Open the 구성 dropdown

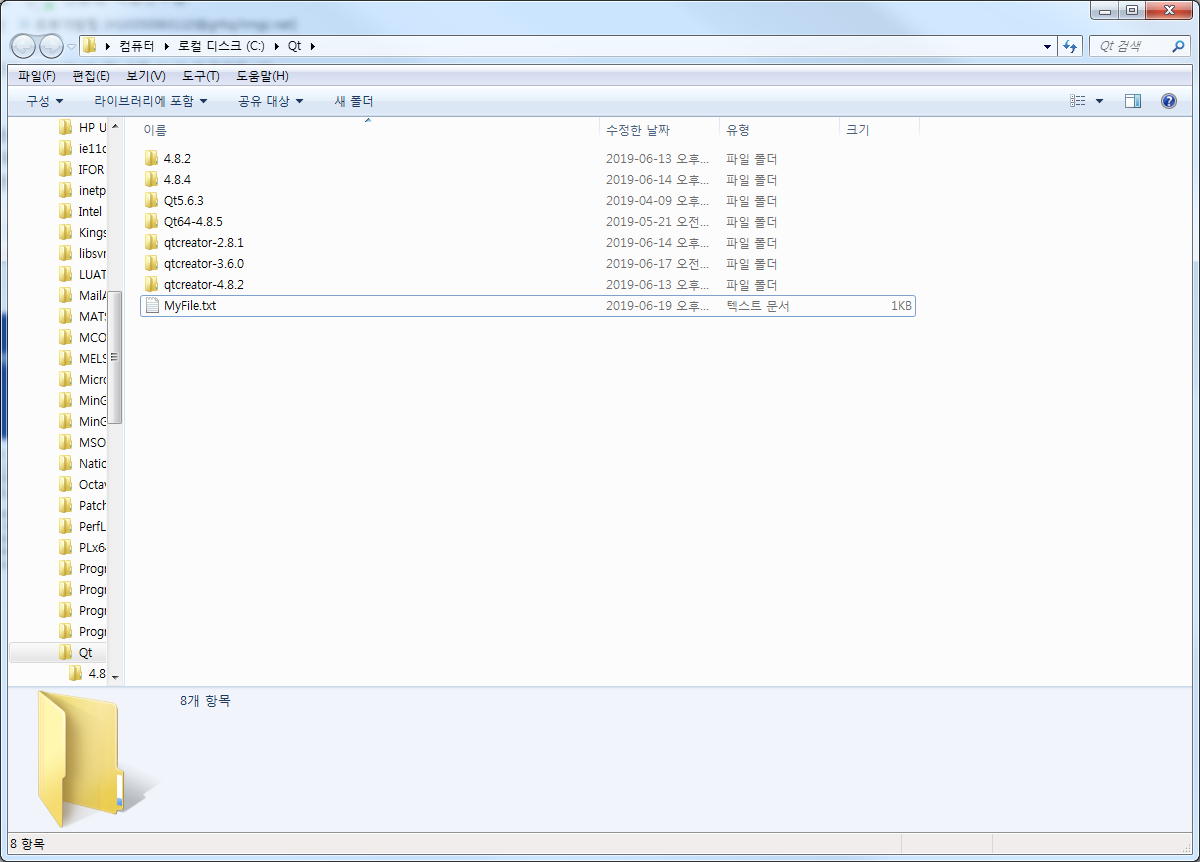click(x=45, y=101)
